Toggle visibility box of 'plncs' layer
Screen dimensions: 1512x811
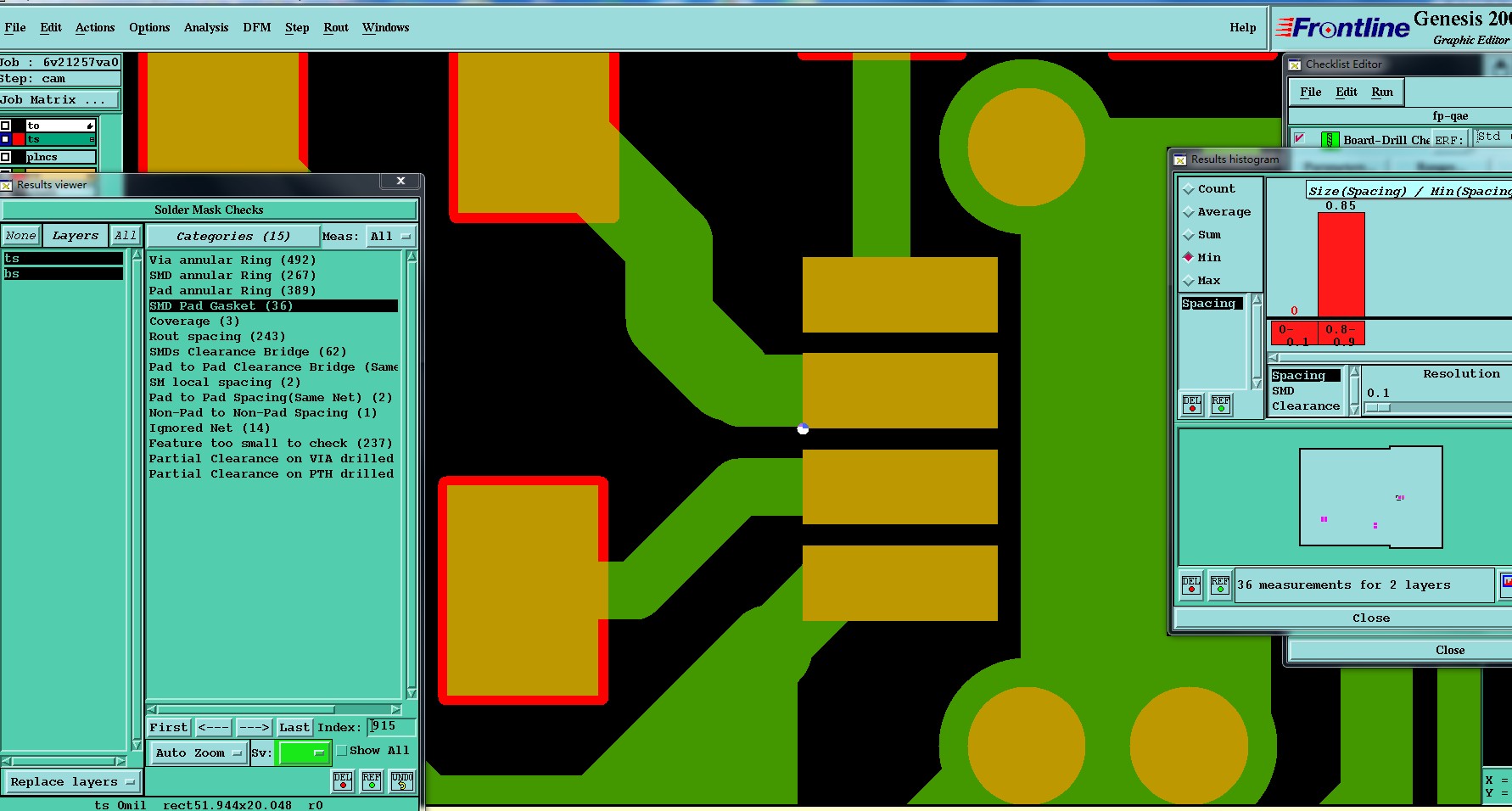point(6,157)
